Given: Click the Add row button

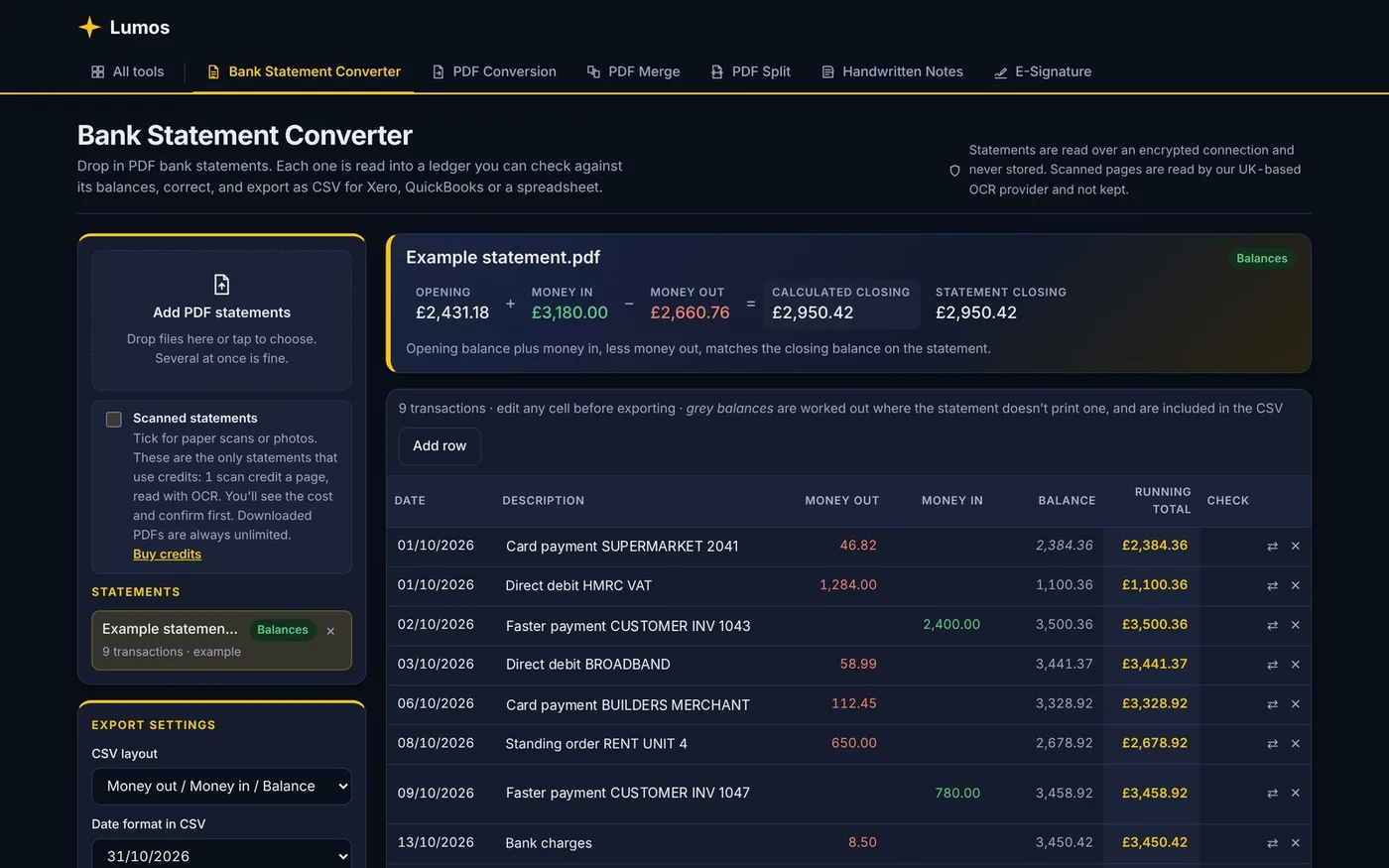Looking at the screenshot, I should pyautogui.click(x=440, y=446).
